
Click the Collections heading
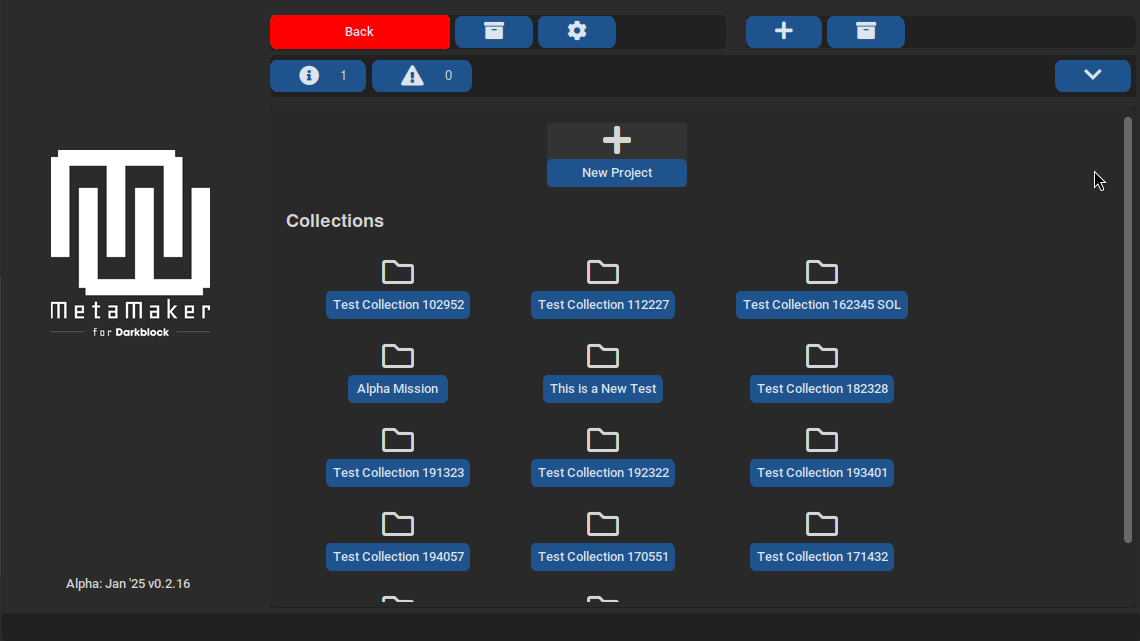pyautogui.click(x=334, y=221)
